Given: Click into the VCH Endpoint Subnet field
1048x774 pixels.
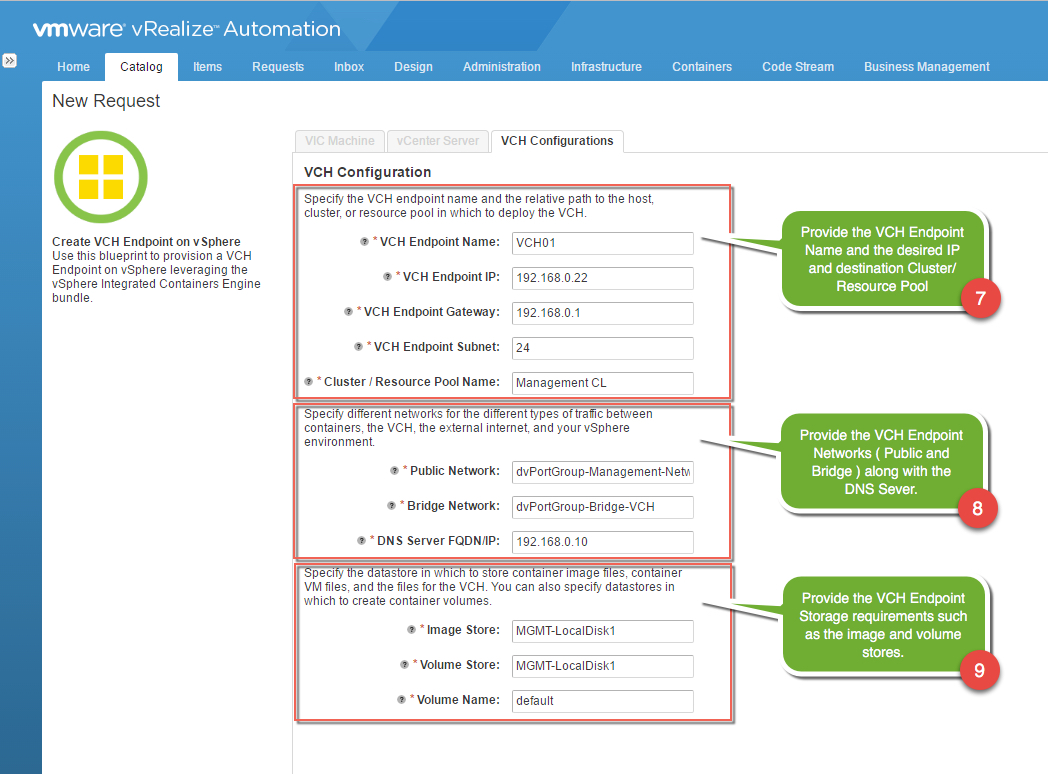Looking at the screenshot, I should click(602, 348).
